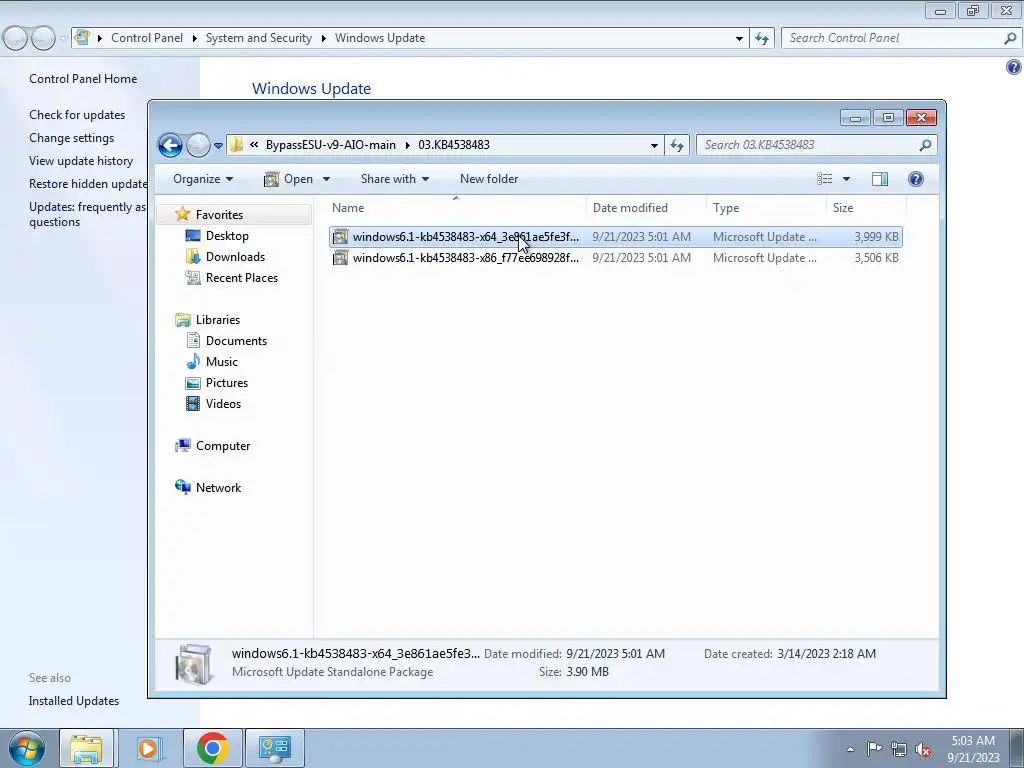Click the muted volume tray icon
The image size is (1024, 768).
point(923,749)
